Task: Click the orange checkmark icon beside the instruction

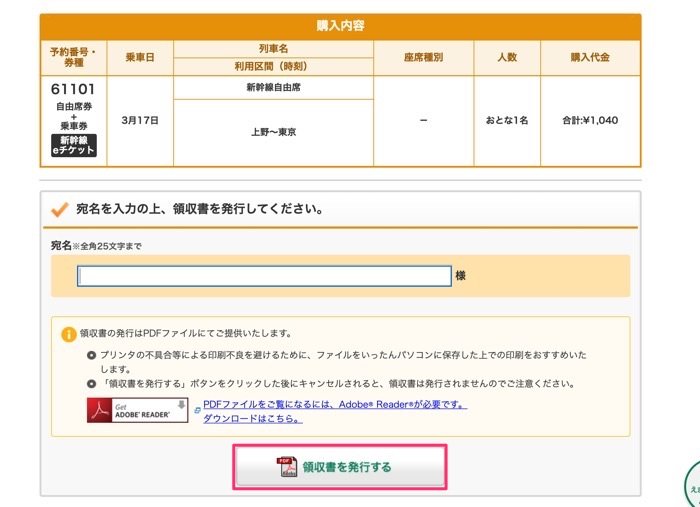Action: [x=60, y=209]
